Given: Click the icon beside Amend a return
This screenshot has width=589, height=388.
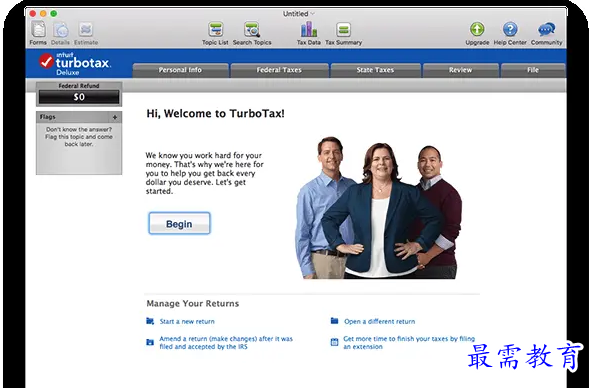Looking at the screenshot, I should [150, 342].
